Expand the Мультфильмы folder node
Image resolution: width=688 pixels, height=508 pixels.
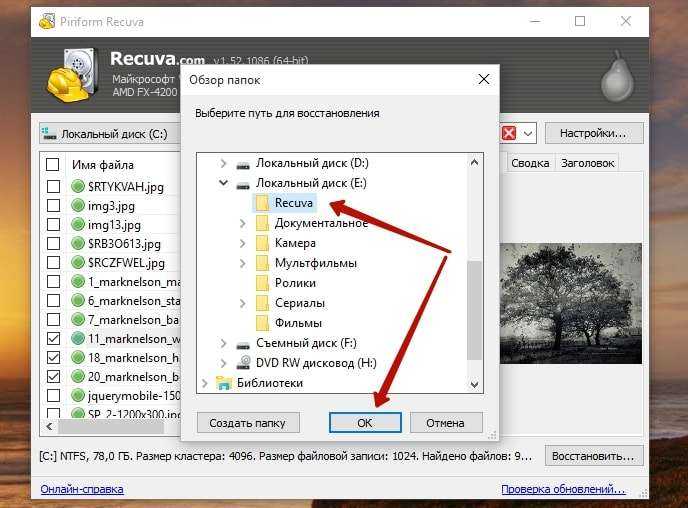pyautogui.click(x=243, y=263)
